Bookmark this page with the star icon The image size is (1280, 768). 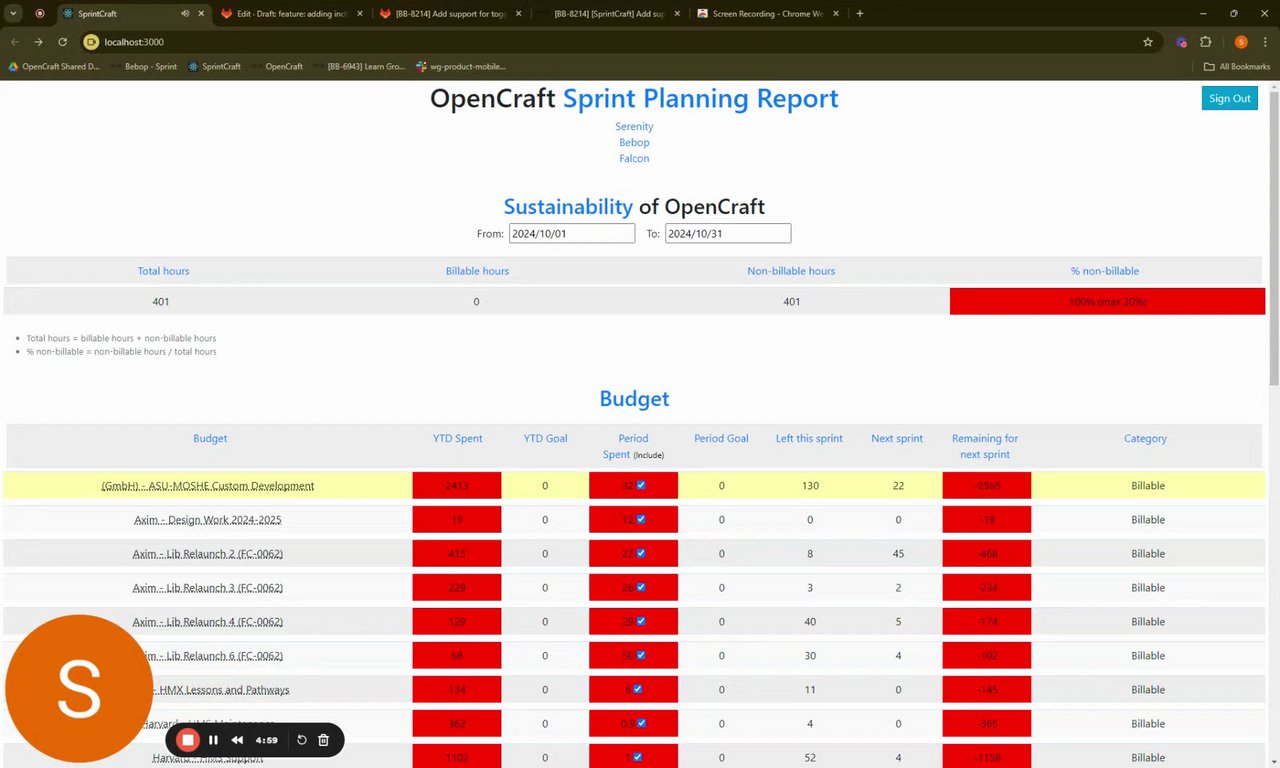click(1148, 42)
